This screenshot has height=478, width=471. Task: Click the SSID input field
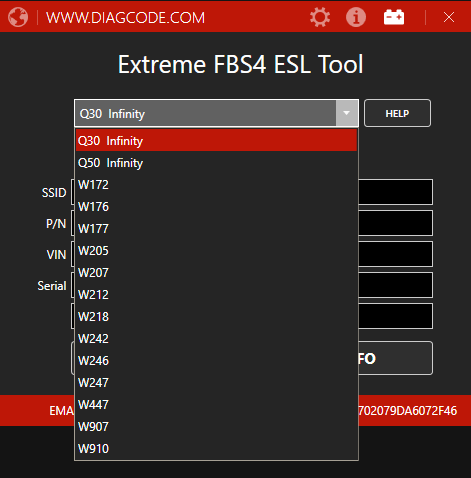coord(395,192)
